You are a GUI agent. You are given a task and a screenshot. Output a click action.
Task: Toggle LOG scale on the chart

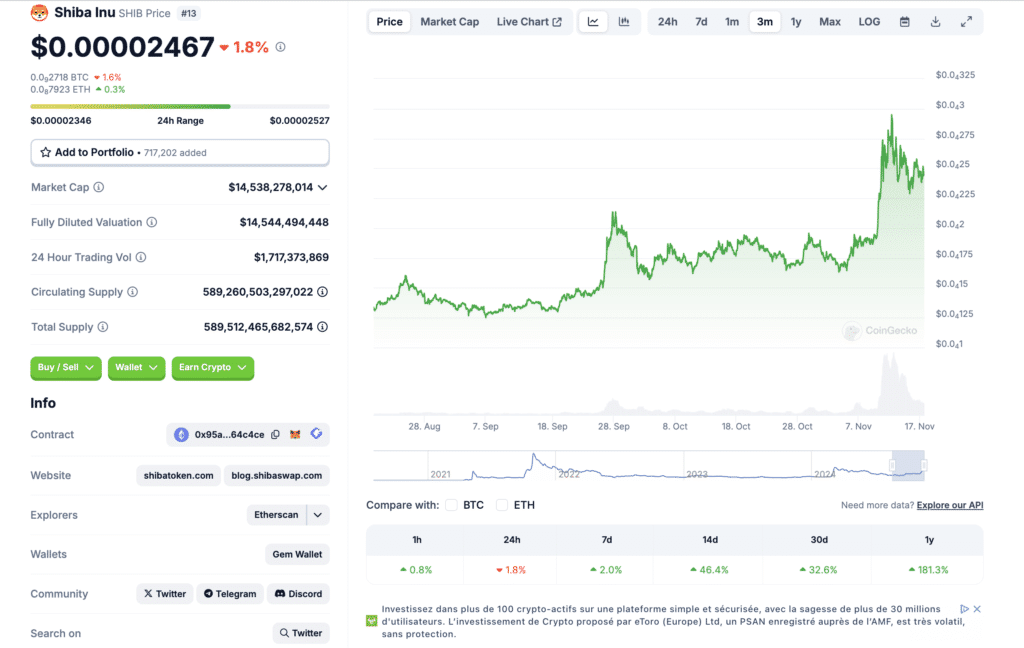[869, 22]
